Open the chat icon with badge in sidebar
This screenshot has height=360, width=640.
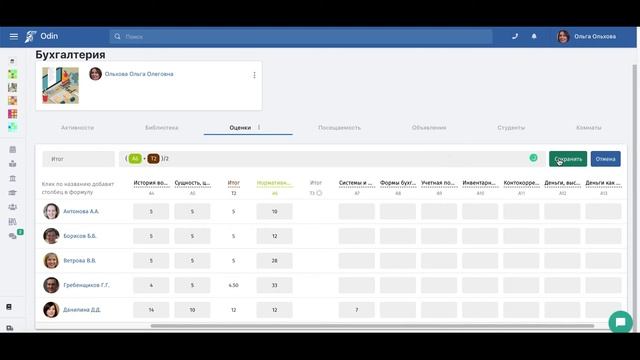(13, 236)
